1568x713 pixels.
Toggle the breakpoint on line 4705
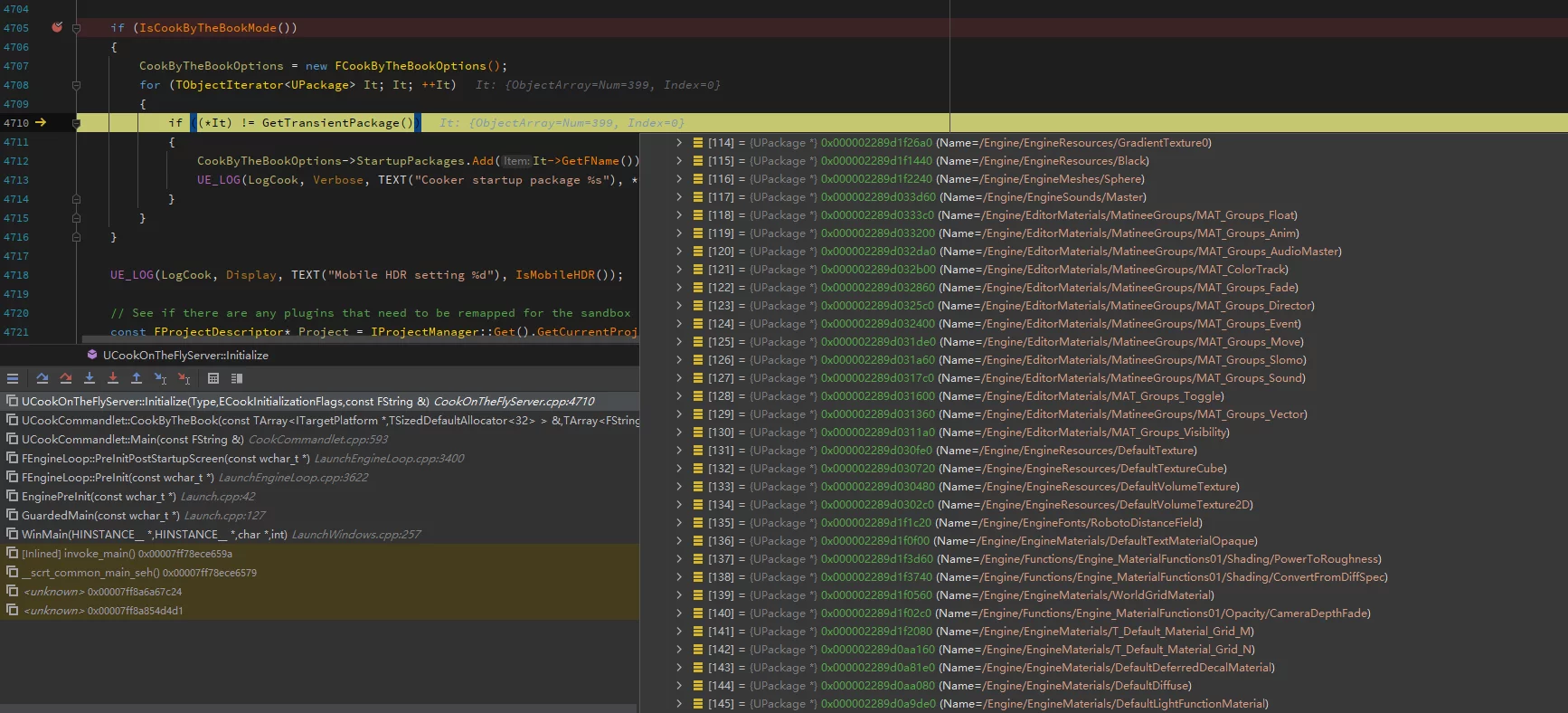click(57, 28)
